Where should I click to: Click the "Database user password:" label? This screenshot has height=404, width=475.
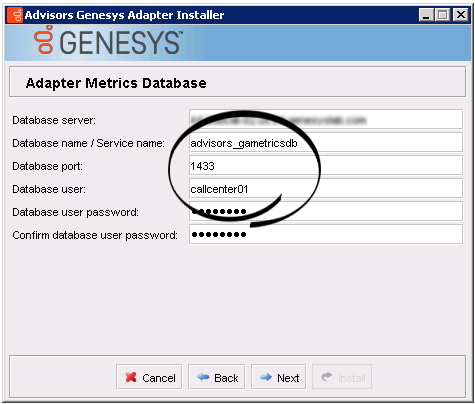[76, 212]
